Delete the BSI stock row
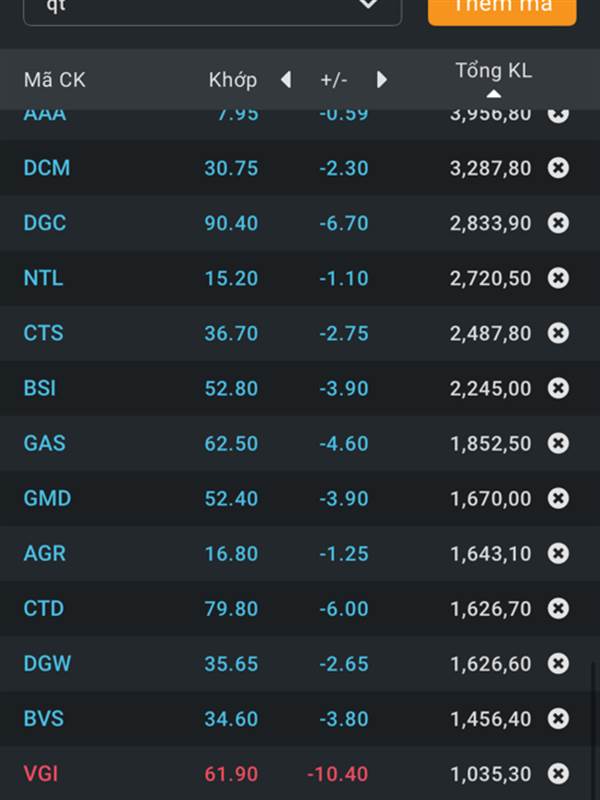The width and height of the screenshot is (600, 800). click(558, 388)
